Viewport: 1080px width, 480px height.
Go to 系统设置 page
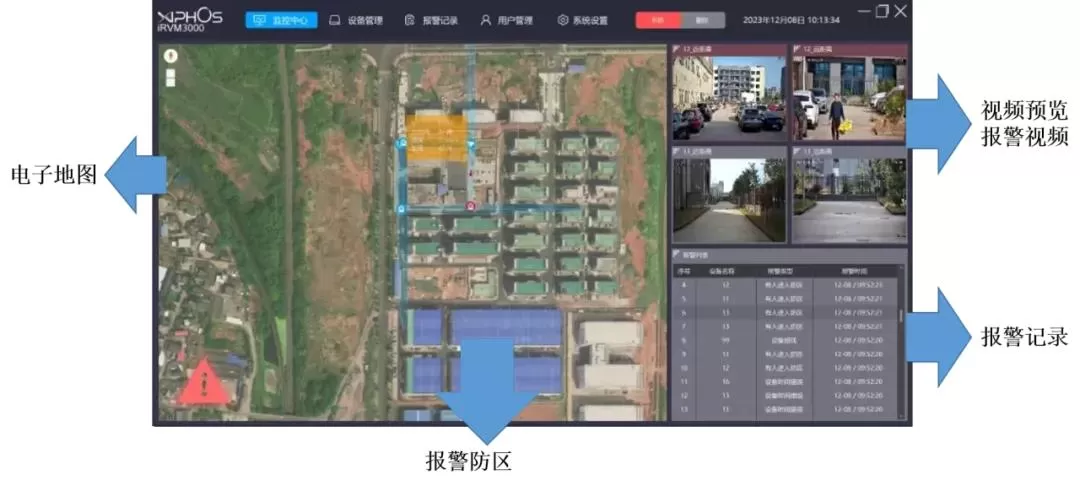pos(590,20)
